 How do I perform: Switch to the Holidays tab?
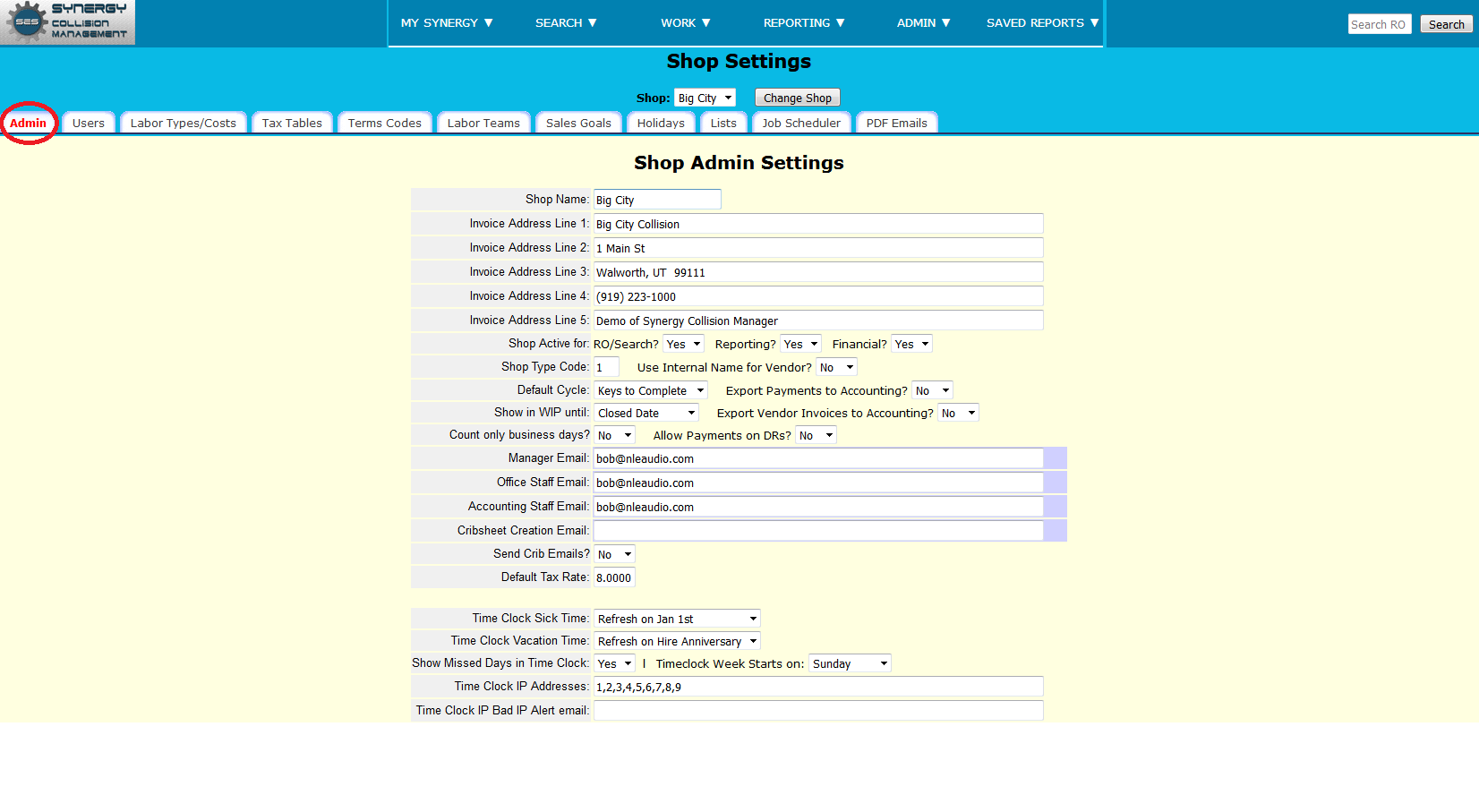click(661, 123)
